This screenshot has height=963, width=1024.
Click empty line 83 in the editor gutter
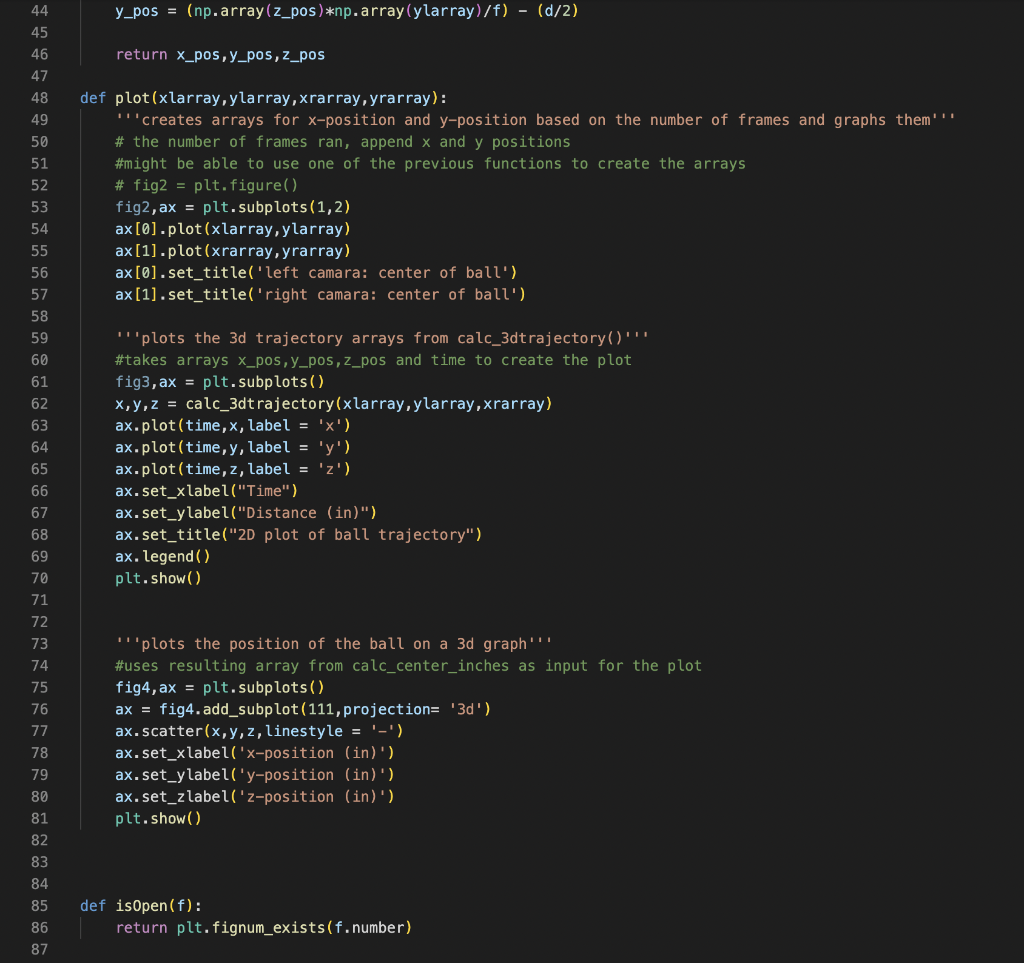[39, 862]
